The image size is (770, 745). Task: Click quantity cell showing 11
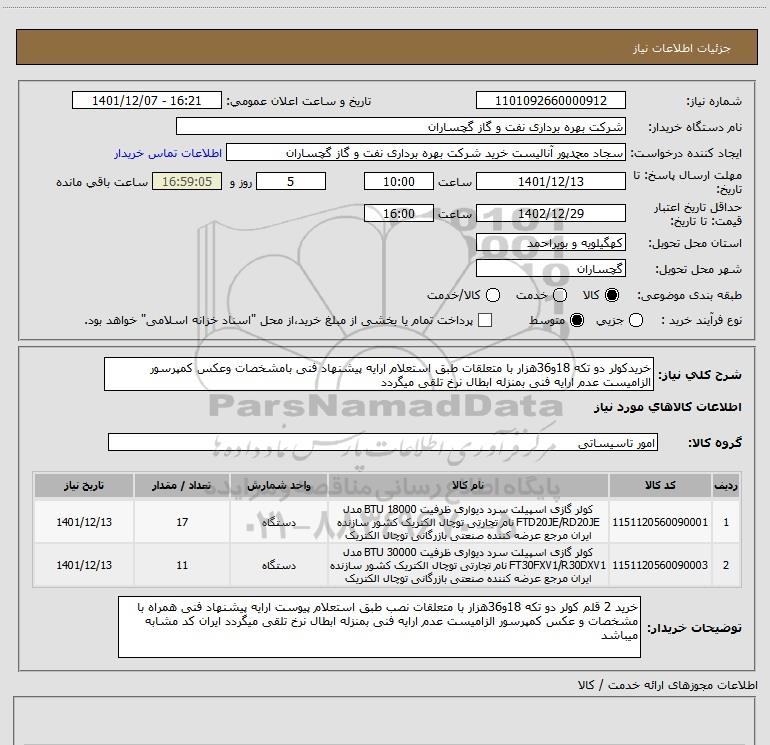182,565
